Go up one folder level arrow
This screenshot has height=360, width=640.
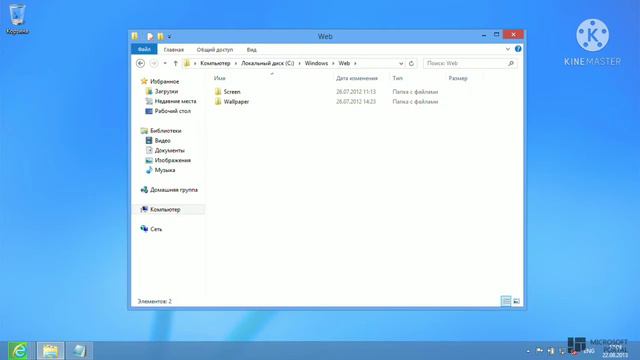coord(176,63)
